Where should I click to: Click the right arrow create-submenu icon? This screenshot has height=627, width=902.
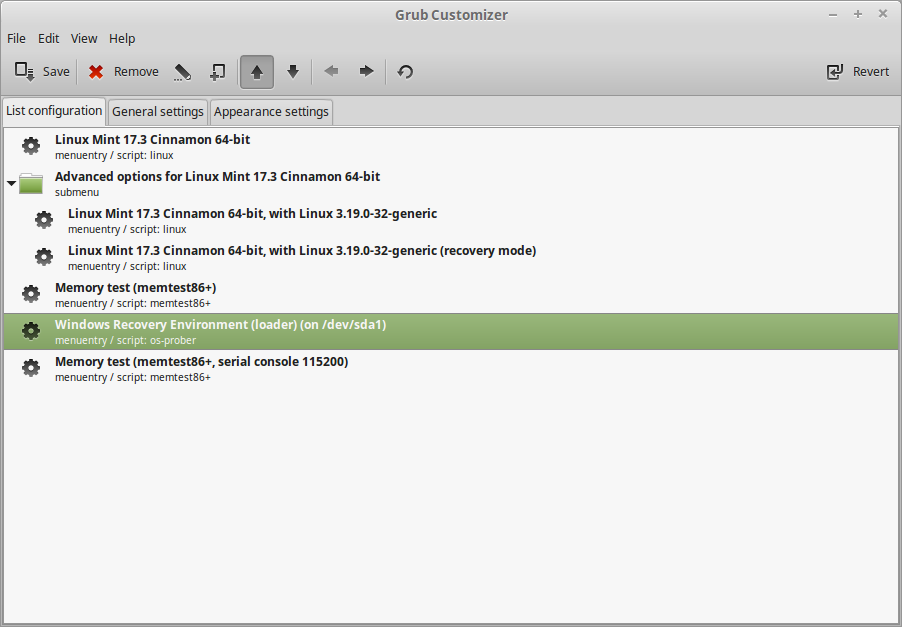(366, 71)
